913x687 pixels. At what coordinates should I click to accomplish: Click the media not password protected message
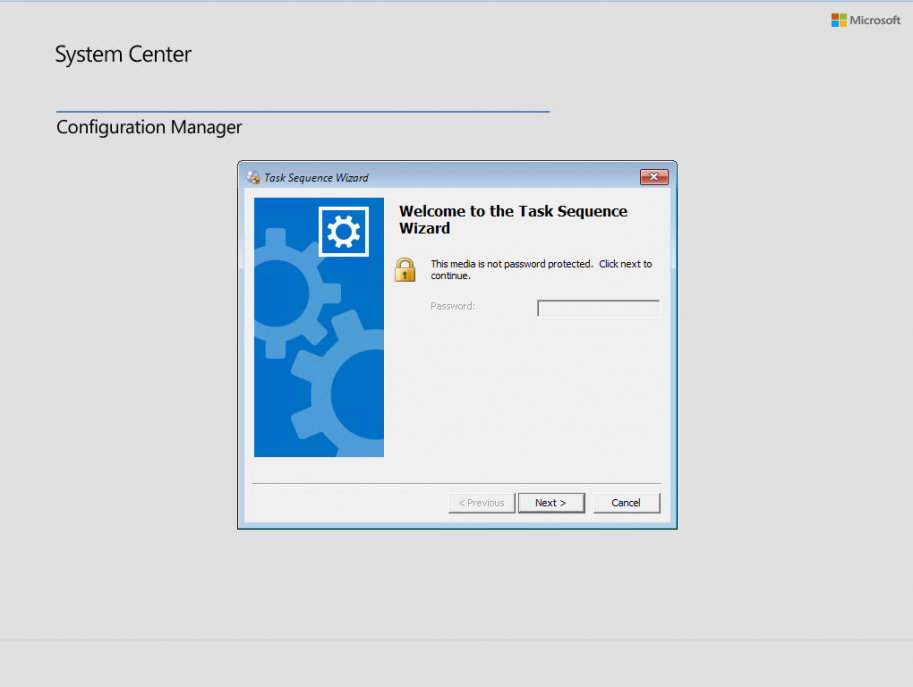click(540, 270)
